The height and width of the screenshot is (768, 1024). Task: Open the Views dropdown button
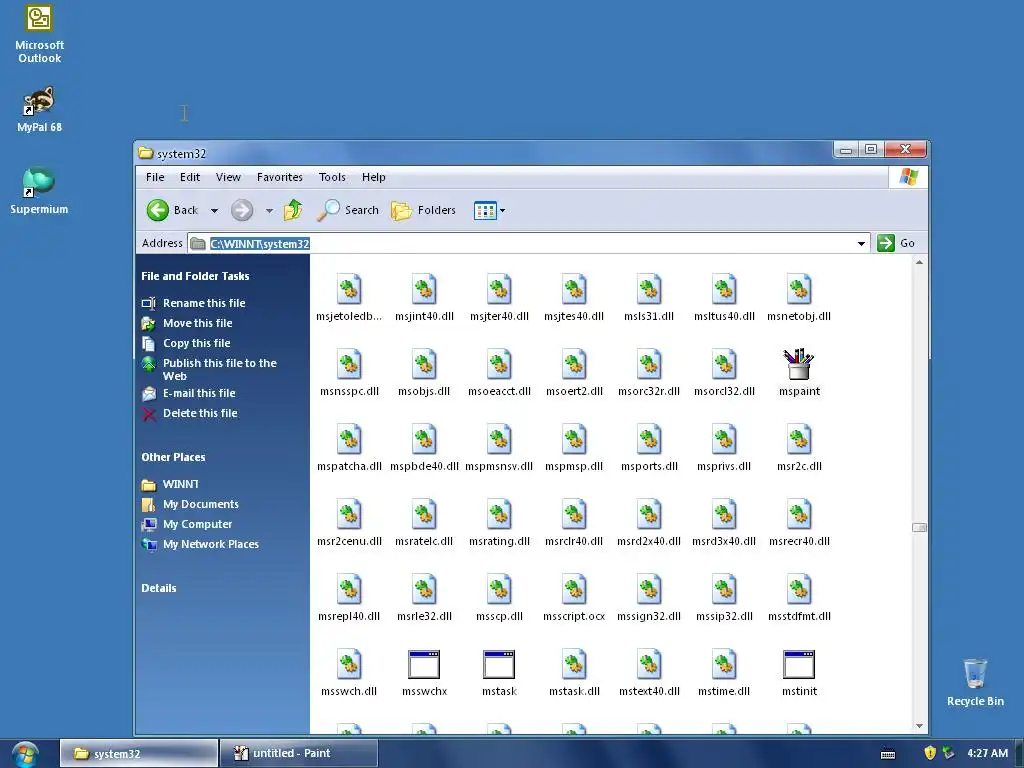click(490, 210)
